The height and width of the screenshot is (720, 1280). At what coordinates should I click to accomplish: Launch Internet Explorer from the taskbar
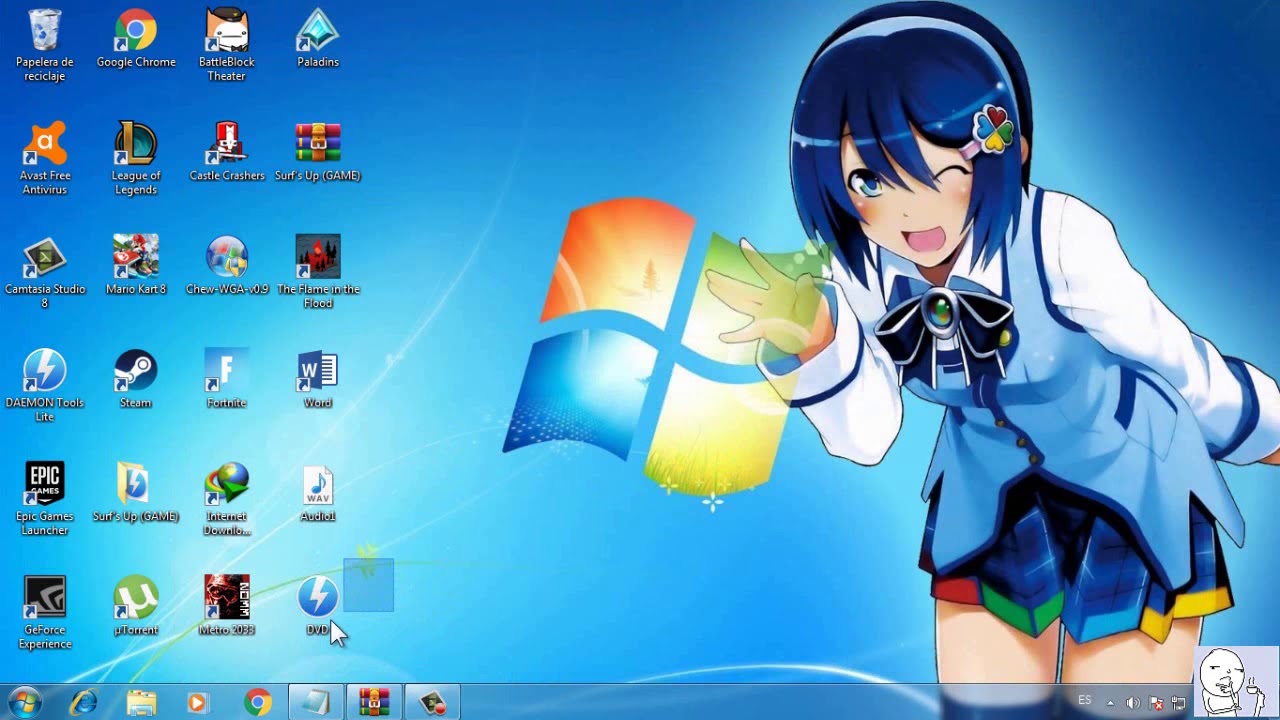tap(83, 702)
